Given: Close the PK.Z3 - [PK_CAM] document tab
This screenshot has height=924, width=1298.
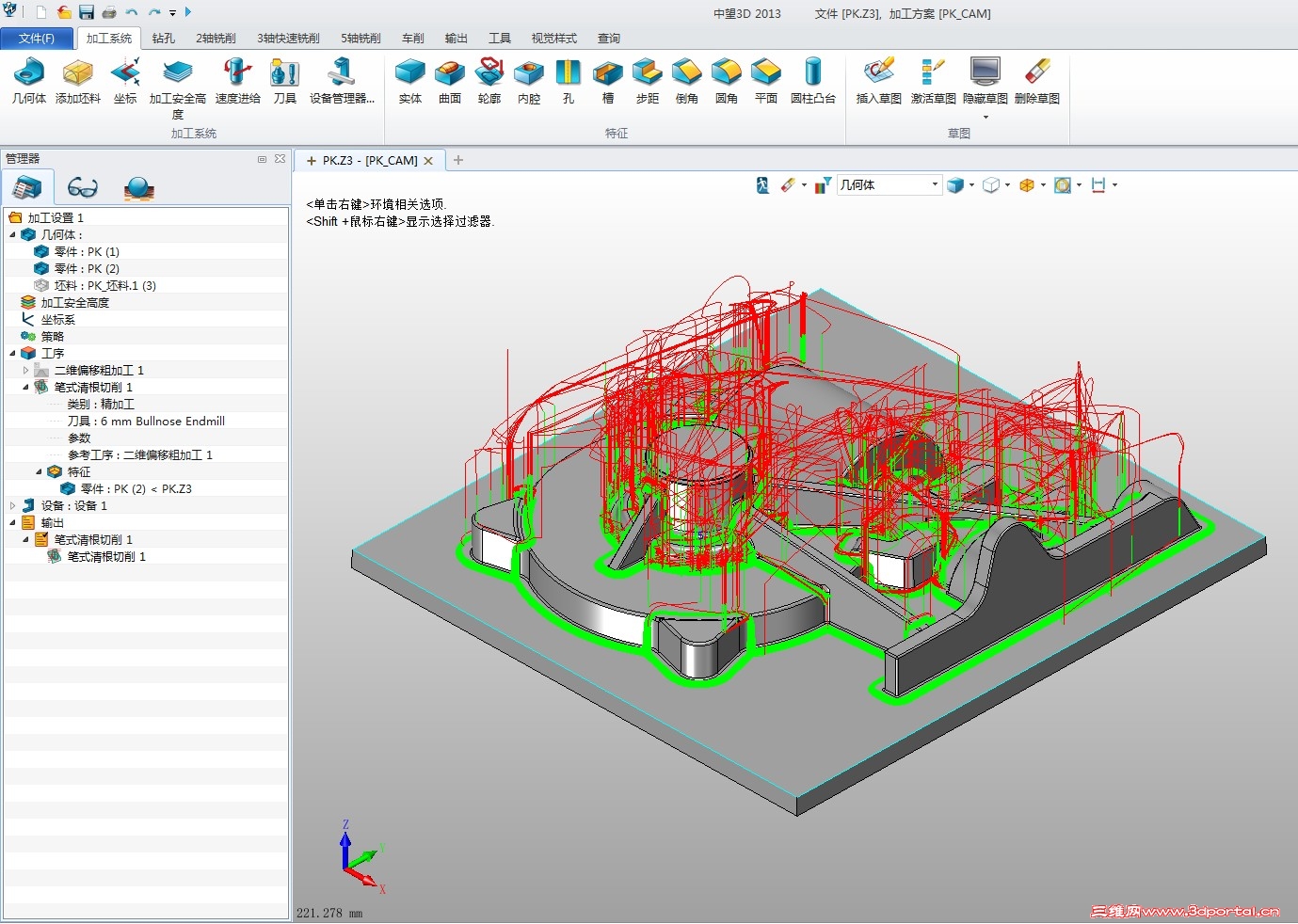Looking at the screenshot, I should (428, 161).
